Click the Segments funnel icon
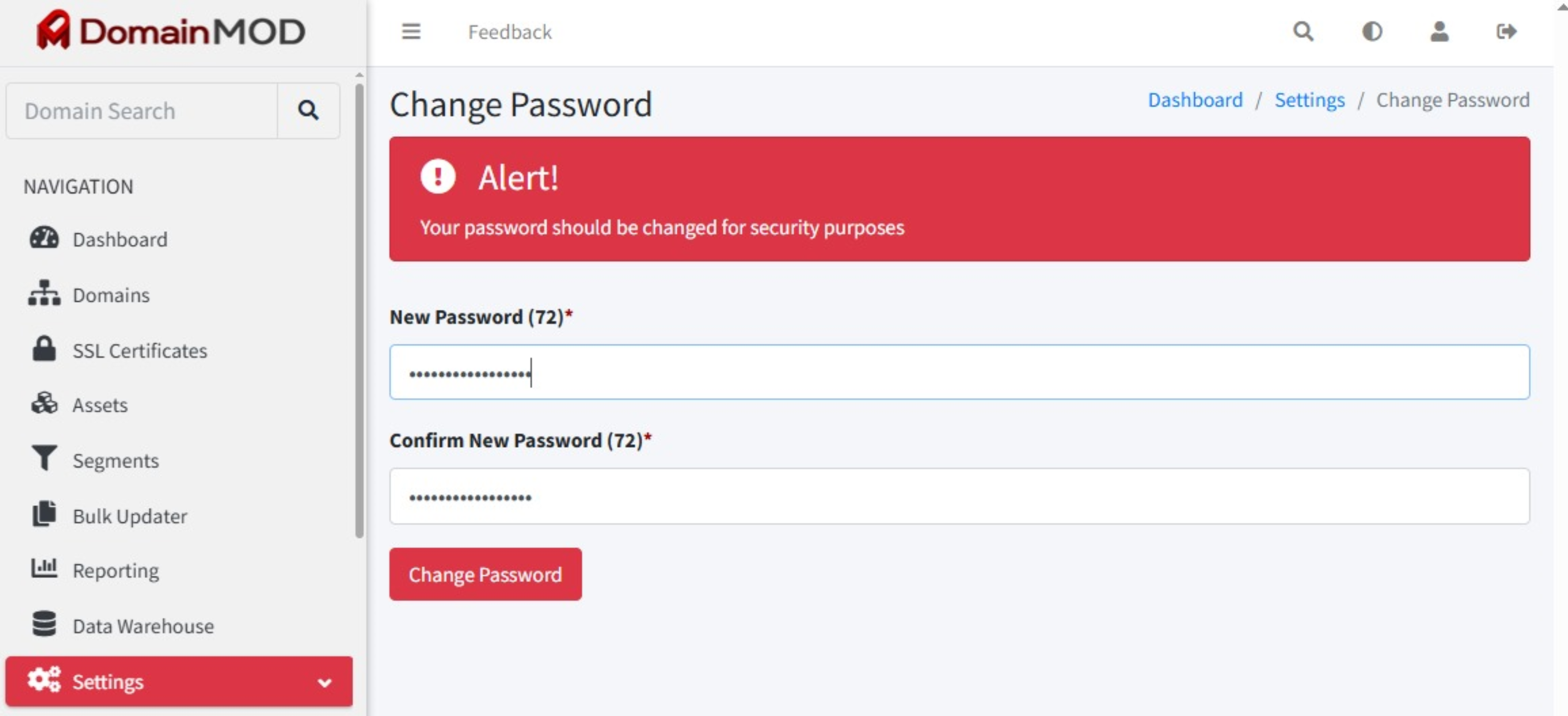1568x716 pixels. pos(45,458)
